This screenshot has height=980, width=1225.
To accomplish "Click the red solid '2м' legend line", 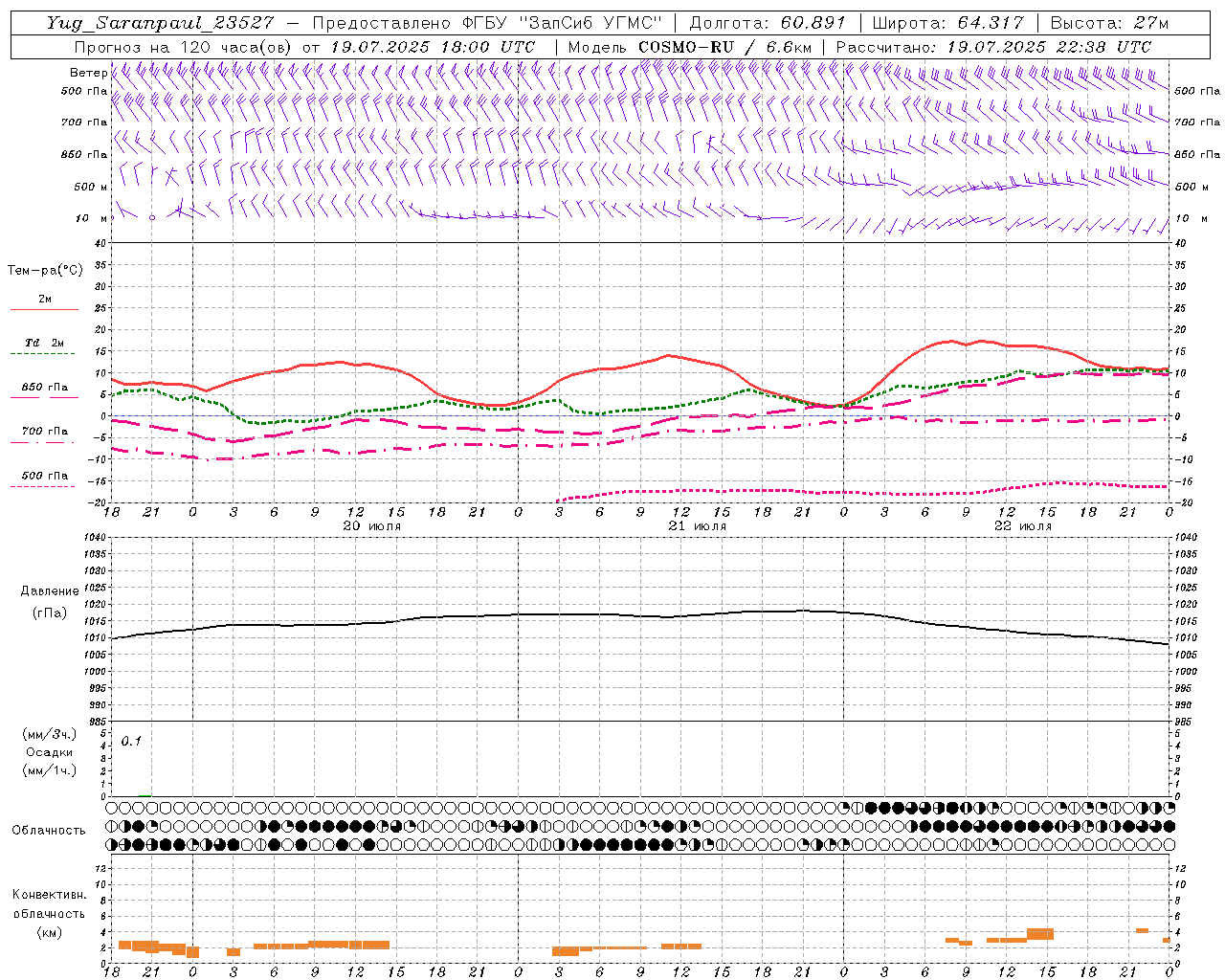I will click(44, 310).
